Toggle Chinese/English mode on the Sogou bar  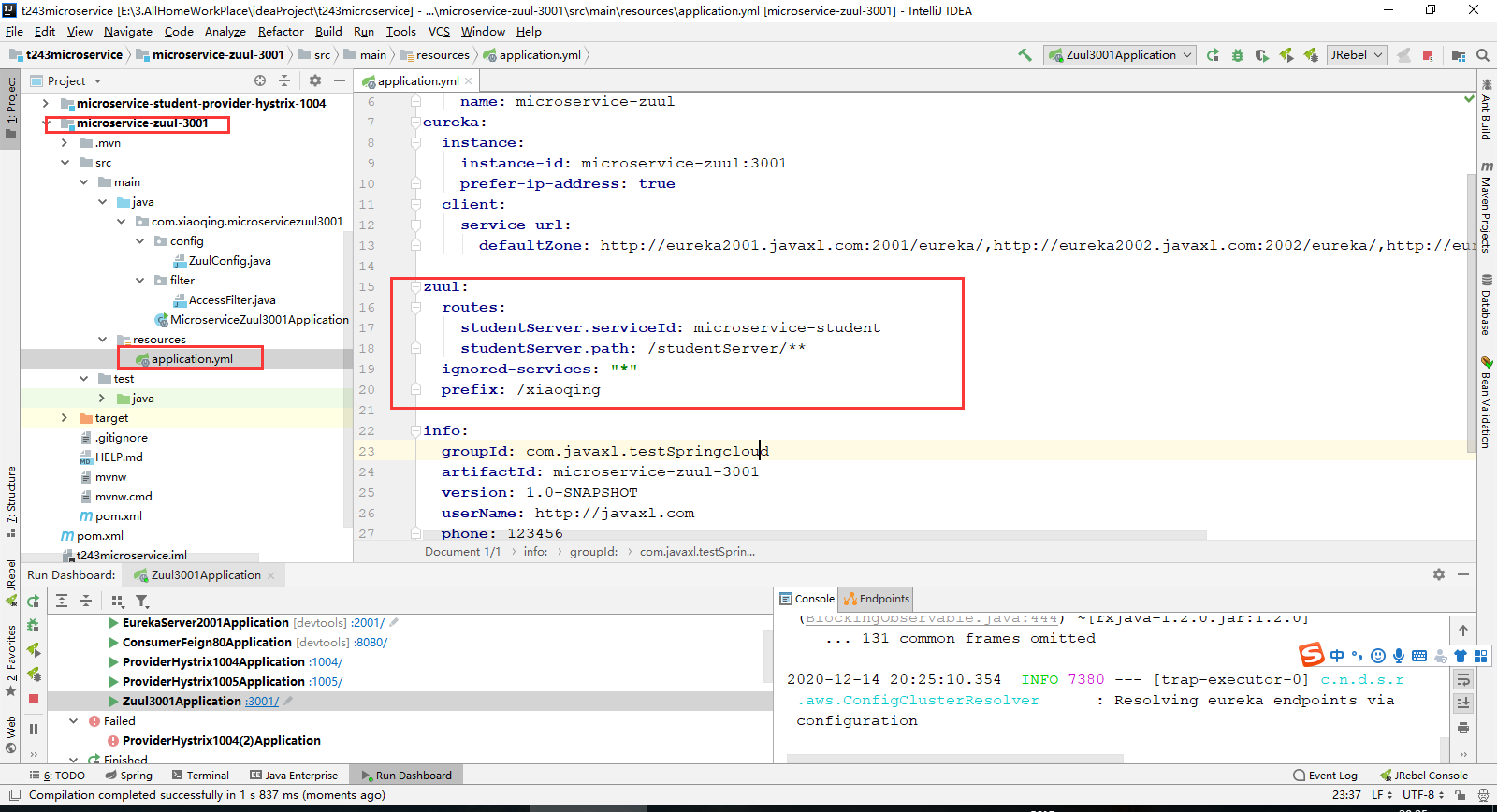1337,656
